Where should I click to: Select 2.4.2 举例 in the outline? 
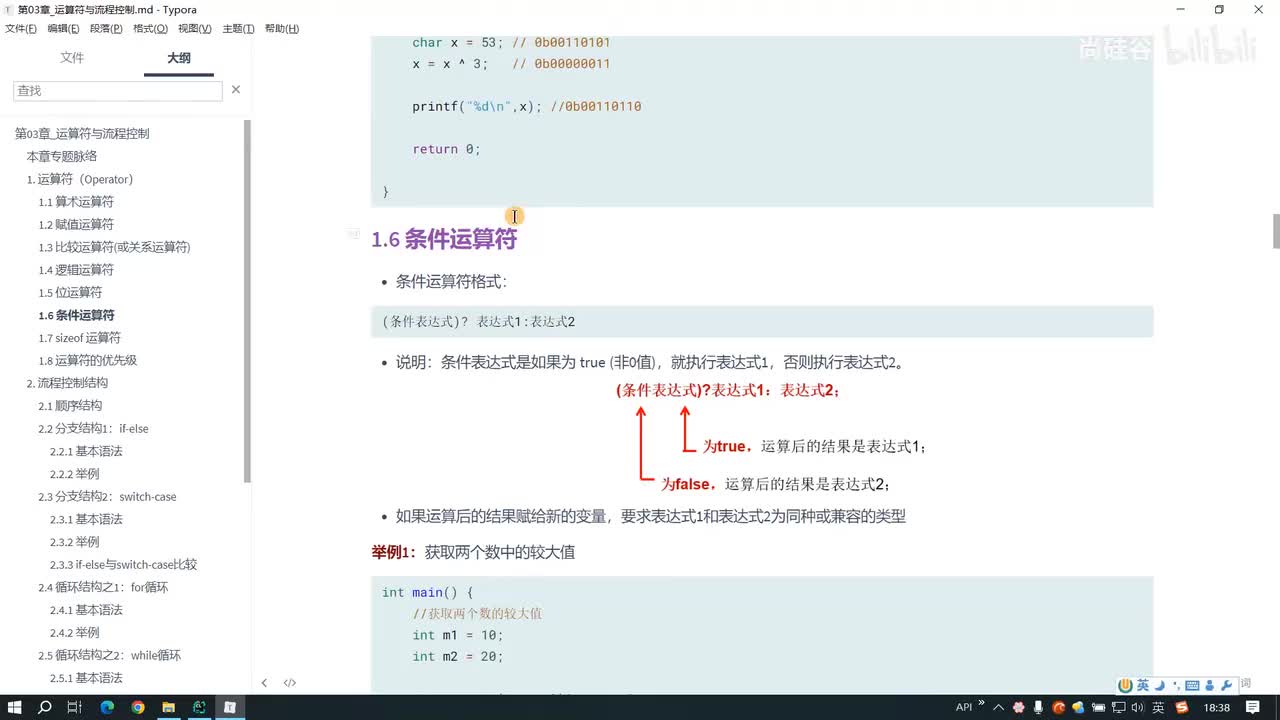click(74, 633)
